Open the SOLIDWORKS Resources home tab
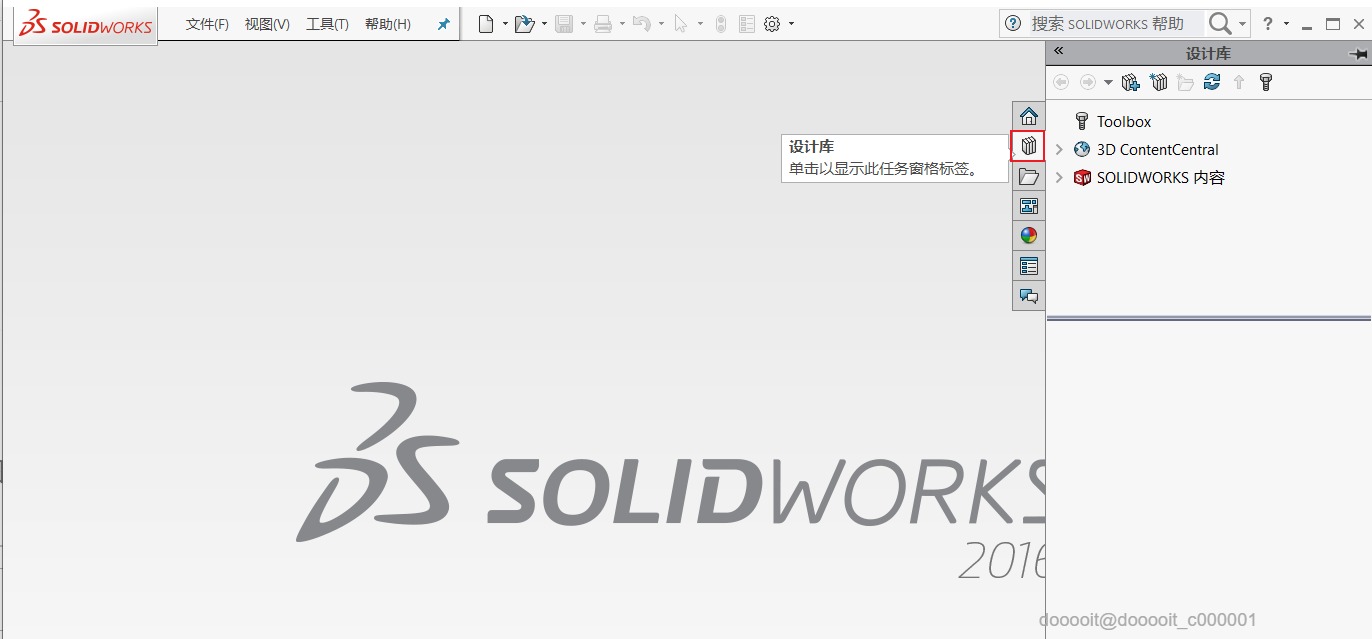1372x639 pixels. pyautogui.click(x=1029, y=116)
